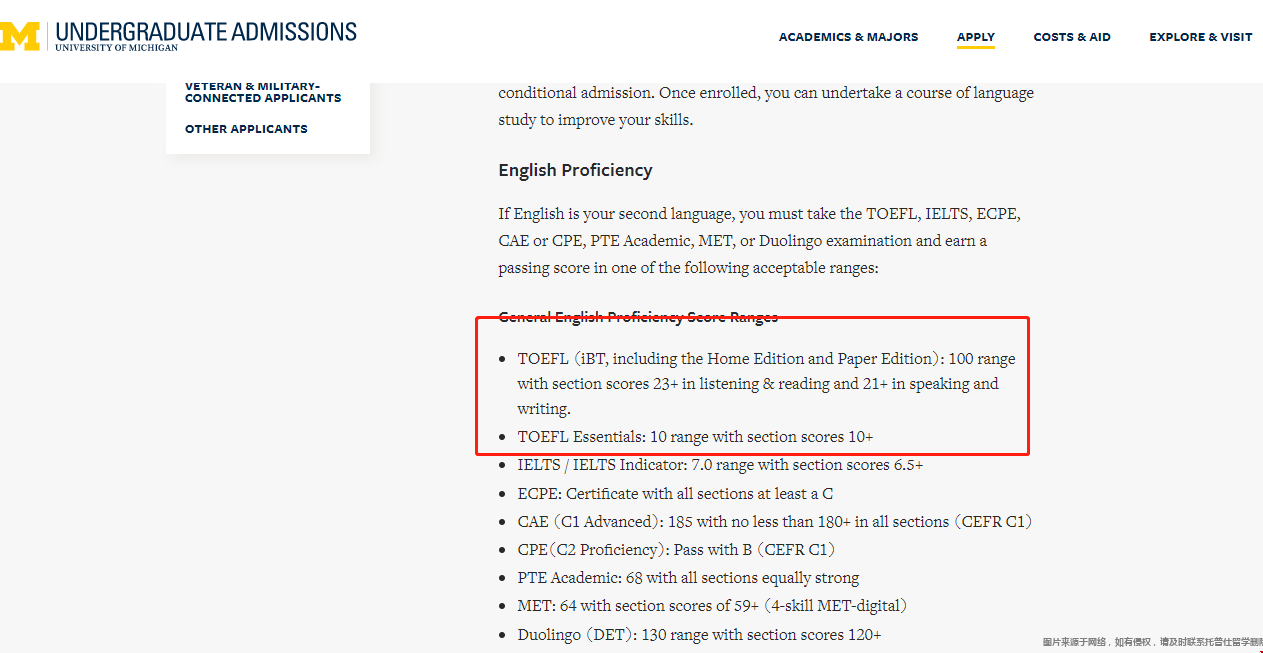Click the PTE Academic score line
The height and width of the screenshot is (653, 1263).
click(x=688, y=578)
